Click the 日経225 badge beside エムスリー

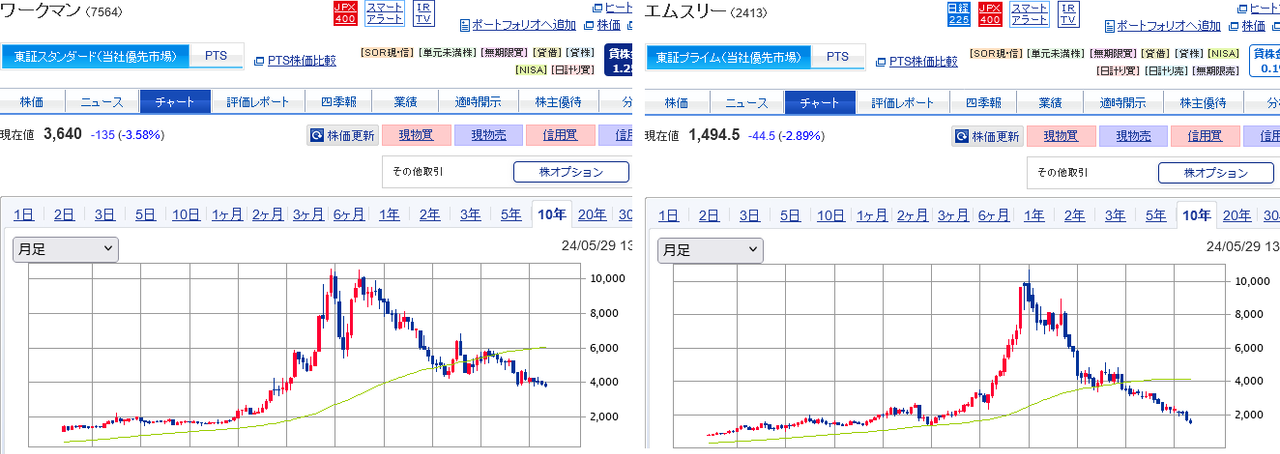958,13
